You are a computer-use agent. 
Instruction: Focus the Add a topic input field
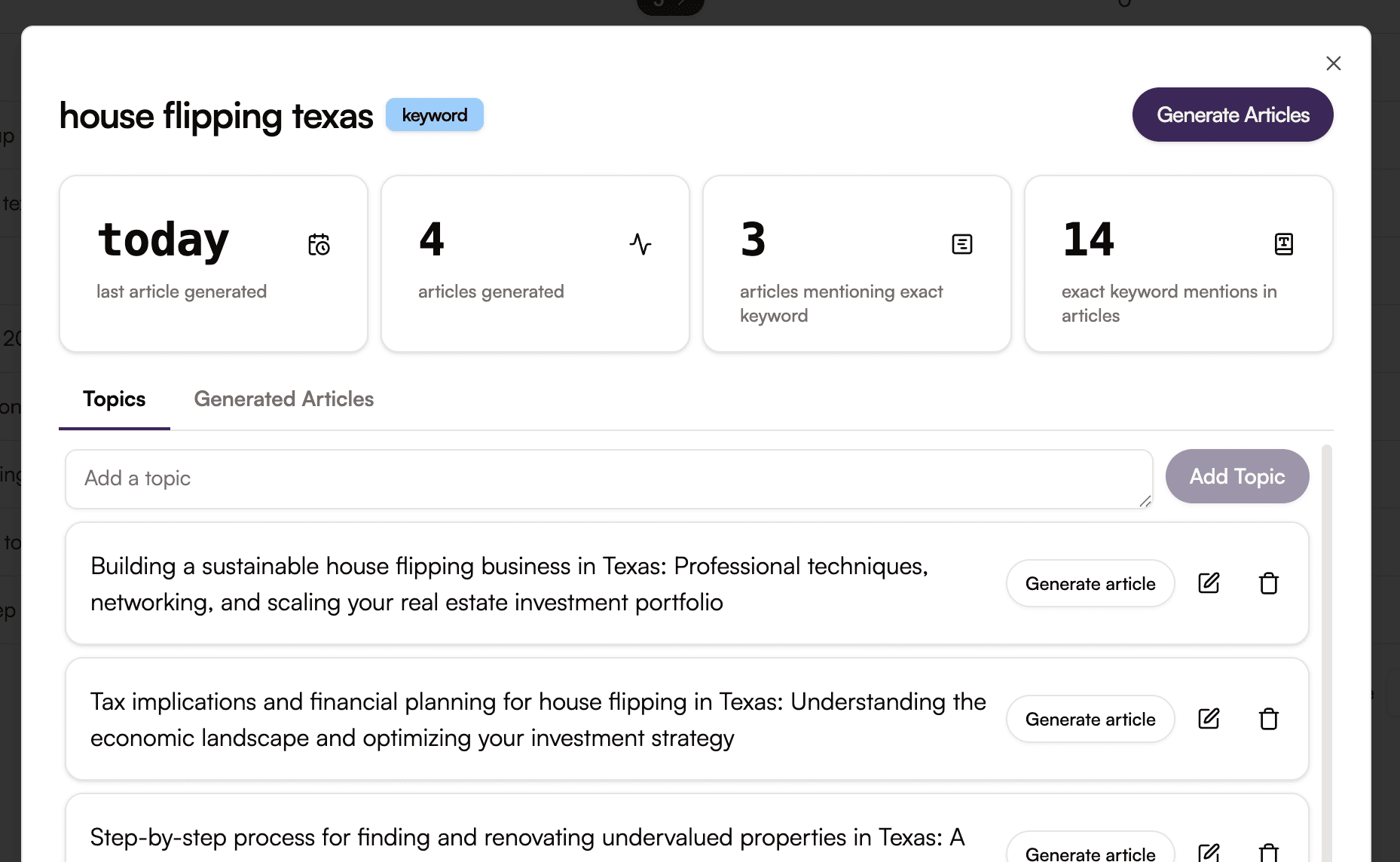click(609, 479)
